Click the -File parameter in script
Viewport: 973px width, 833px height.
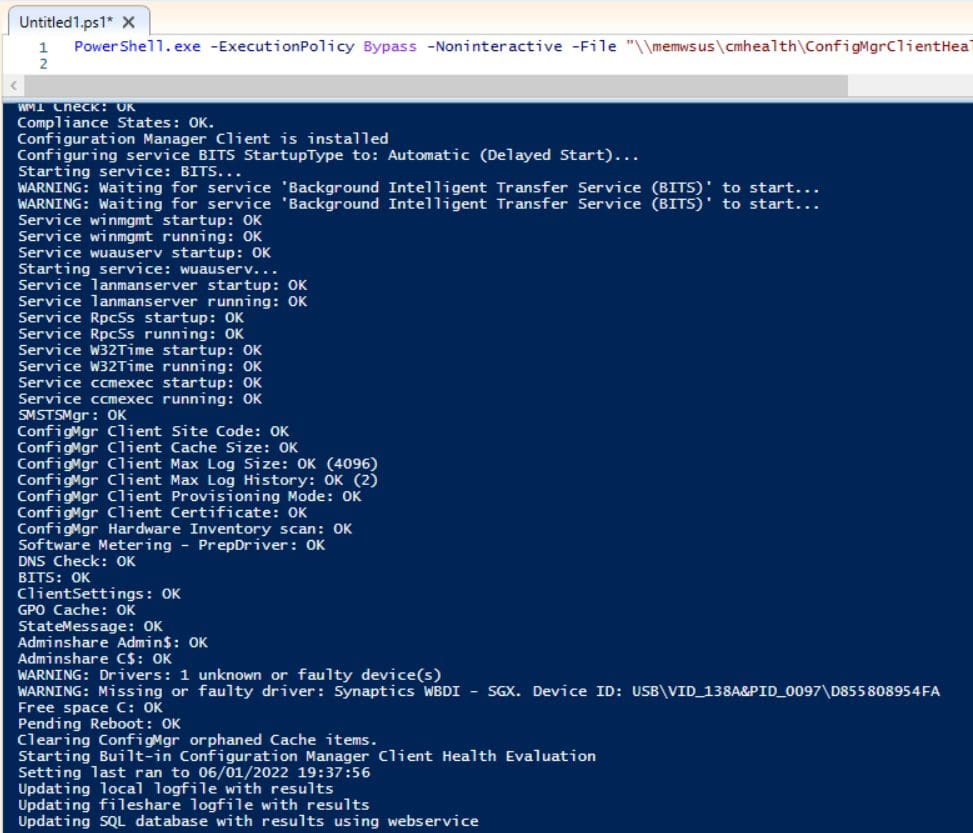click(x=594, y=47)
